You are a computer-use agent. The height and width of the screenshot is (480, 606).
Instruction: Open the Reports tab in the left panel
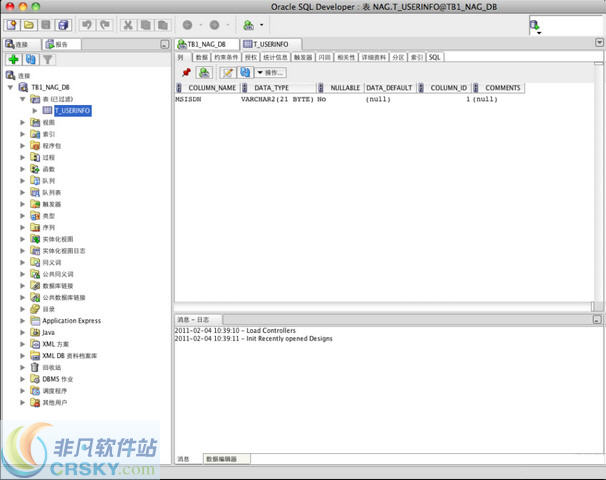pyautogui.click(x=61, y=44)
